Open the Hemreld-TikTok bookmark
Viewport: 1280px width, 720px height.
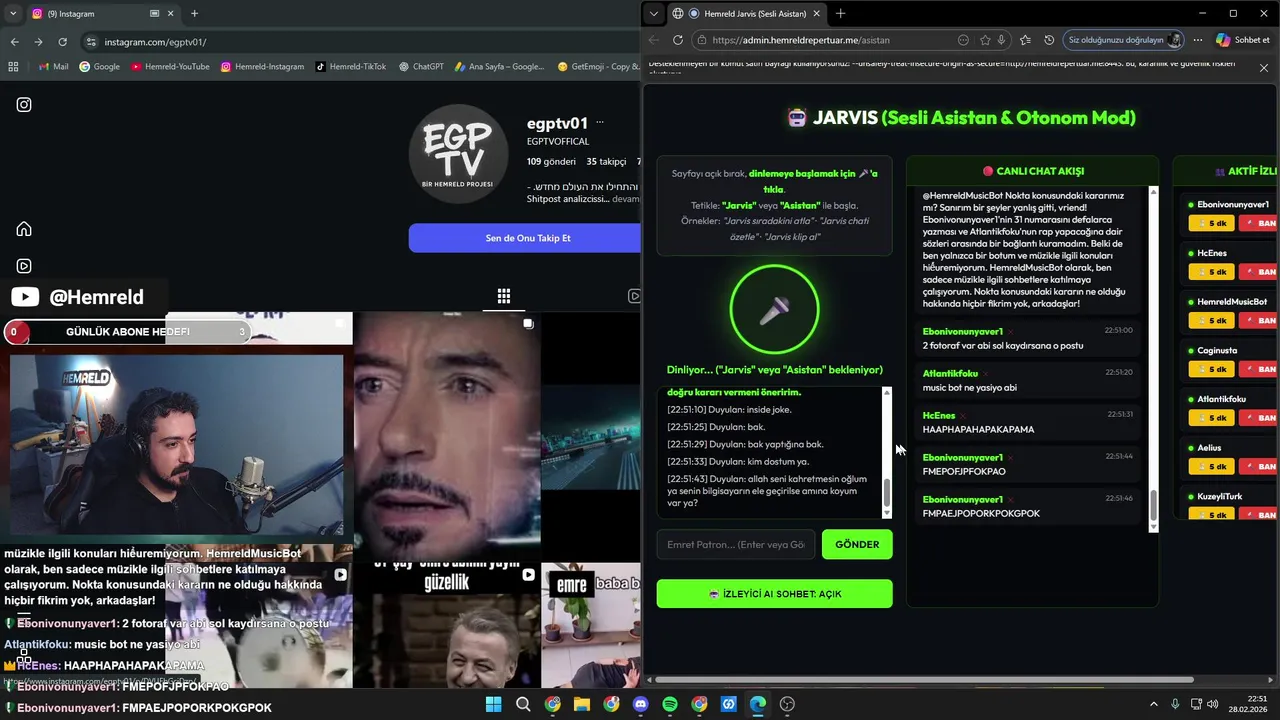pos(350,67)
